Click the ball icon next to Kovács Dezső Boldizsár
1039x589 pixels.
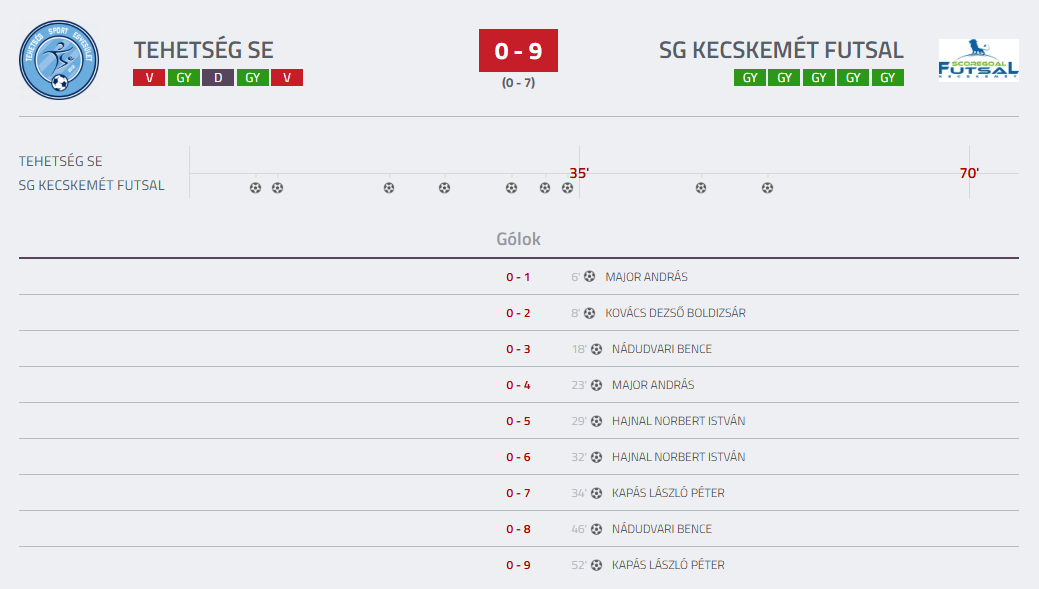click(589, 313)
